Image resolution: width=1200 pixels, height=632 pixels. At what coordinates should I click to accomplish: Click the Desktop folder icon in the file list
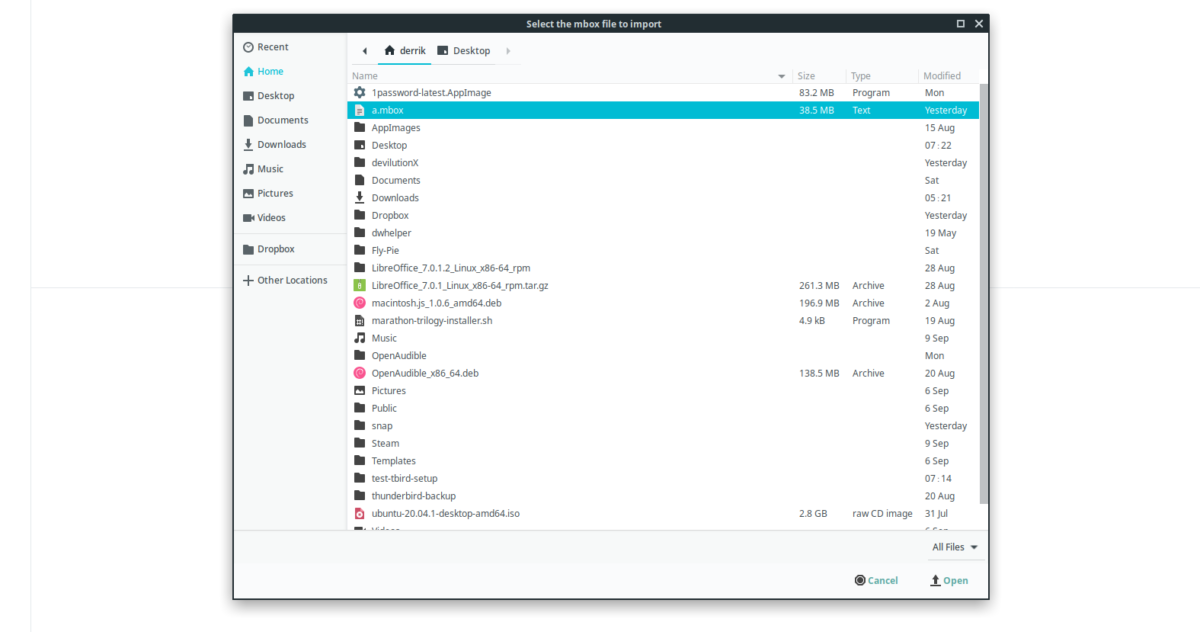360,145
